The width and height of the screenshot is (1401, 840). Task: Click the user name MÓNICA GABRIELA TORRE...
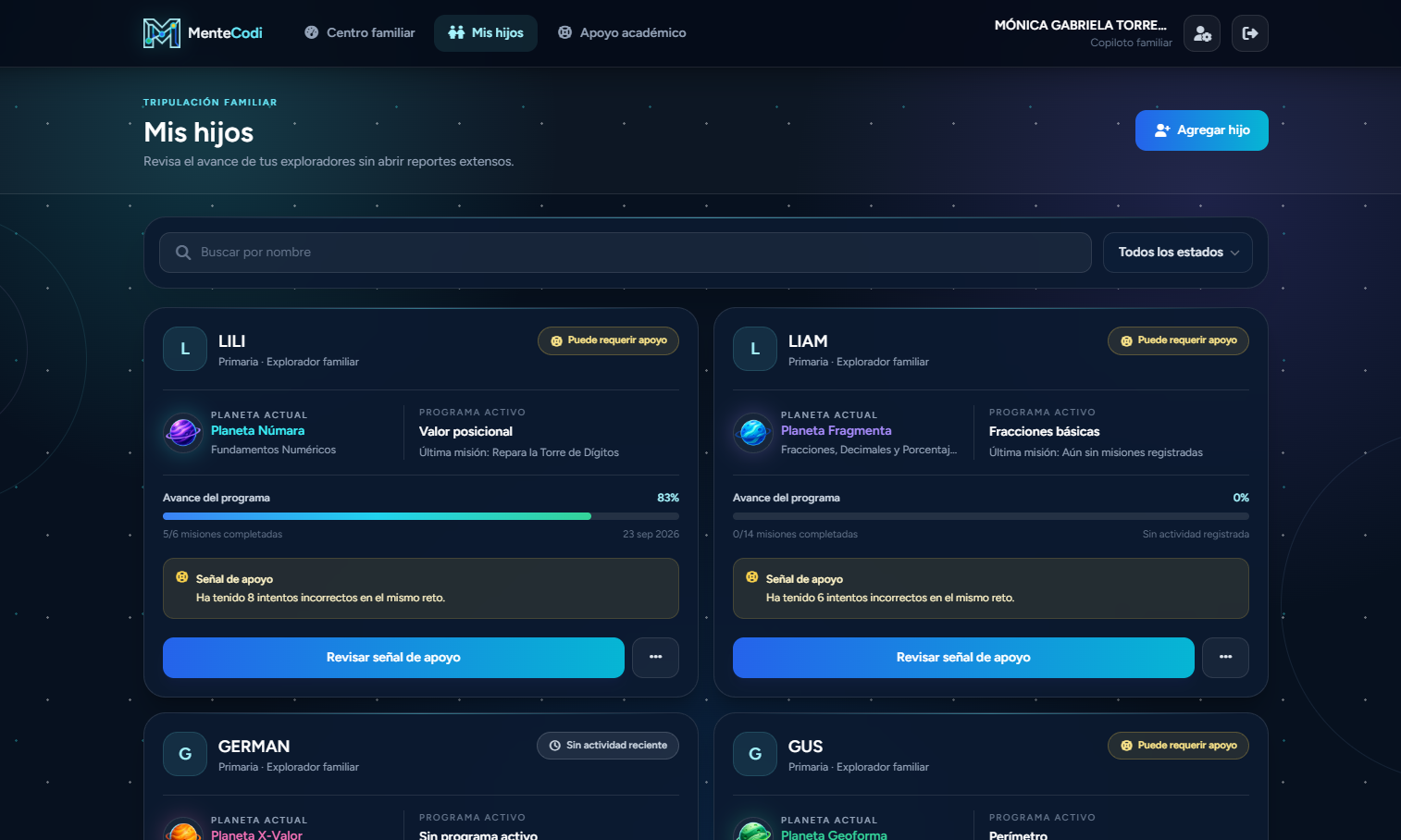(1081, 25)
